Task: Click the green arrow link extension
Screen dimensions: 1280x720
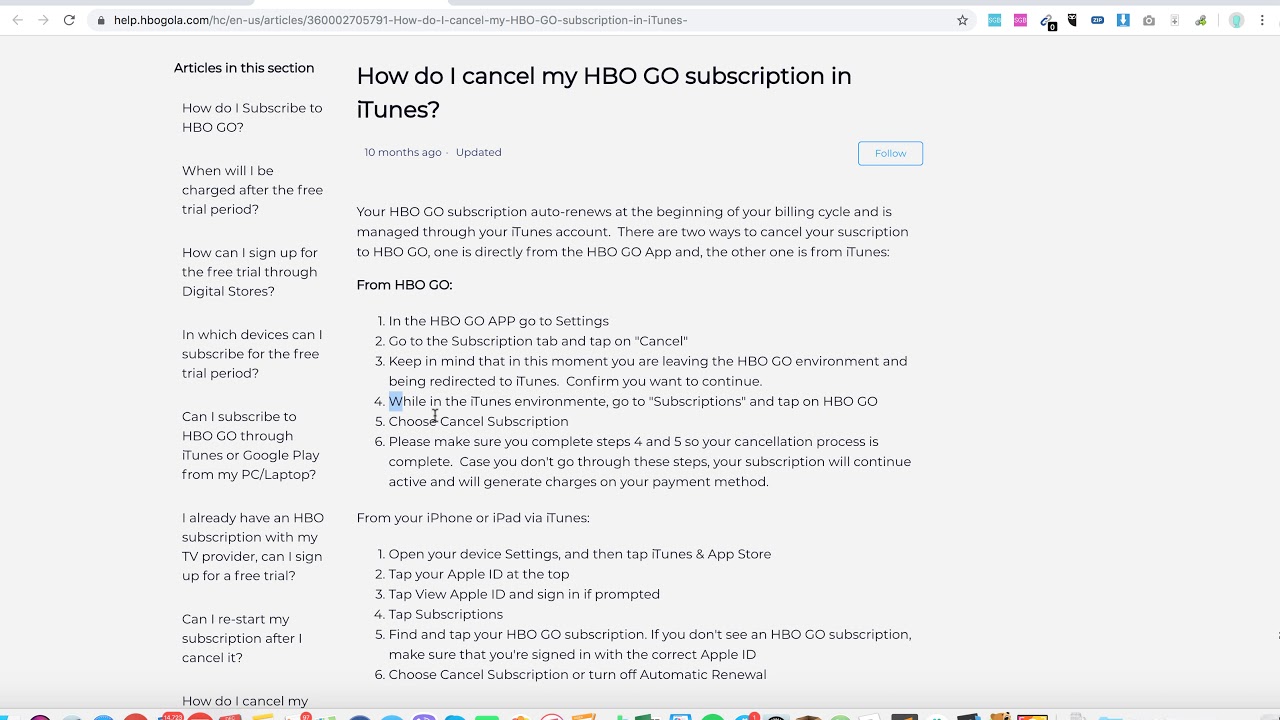Action: (1201, 20)
